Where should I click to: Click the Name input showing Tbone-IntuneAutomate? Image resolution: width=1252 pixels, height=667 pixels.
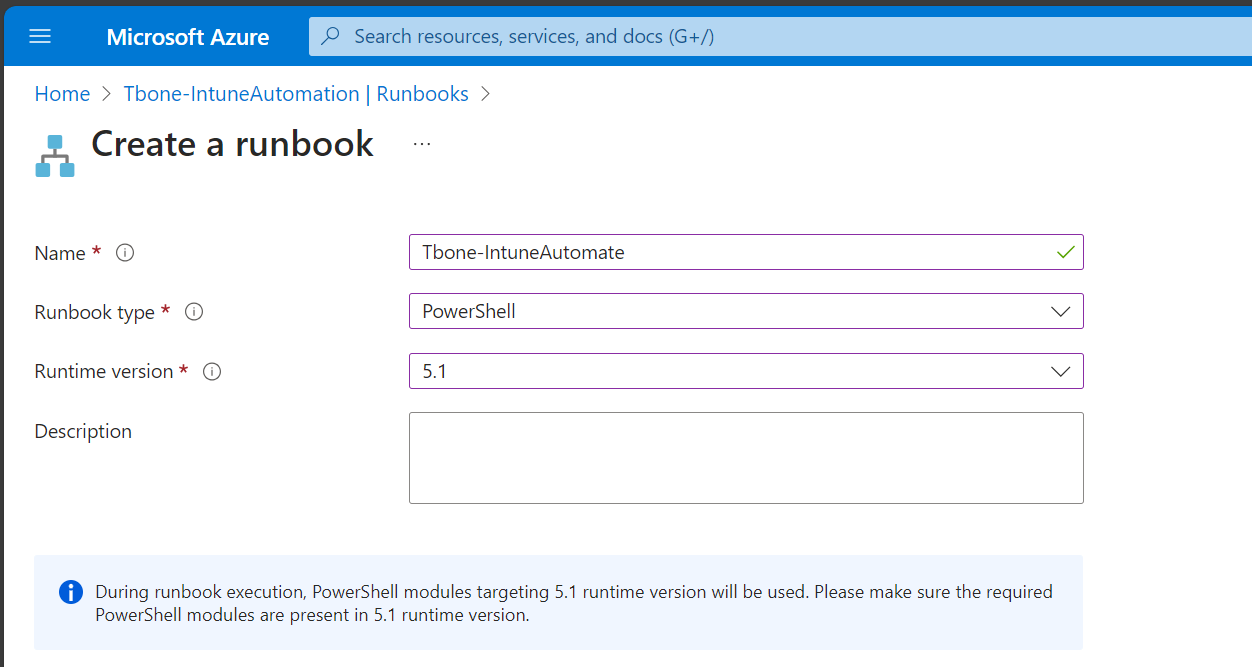(700, 252)
